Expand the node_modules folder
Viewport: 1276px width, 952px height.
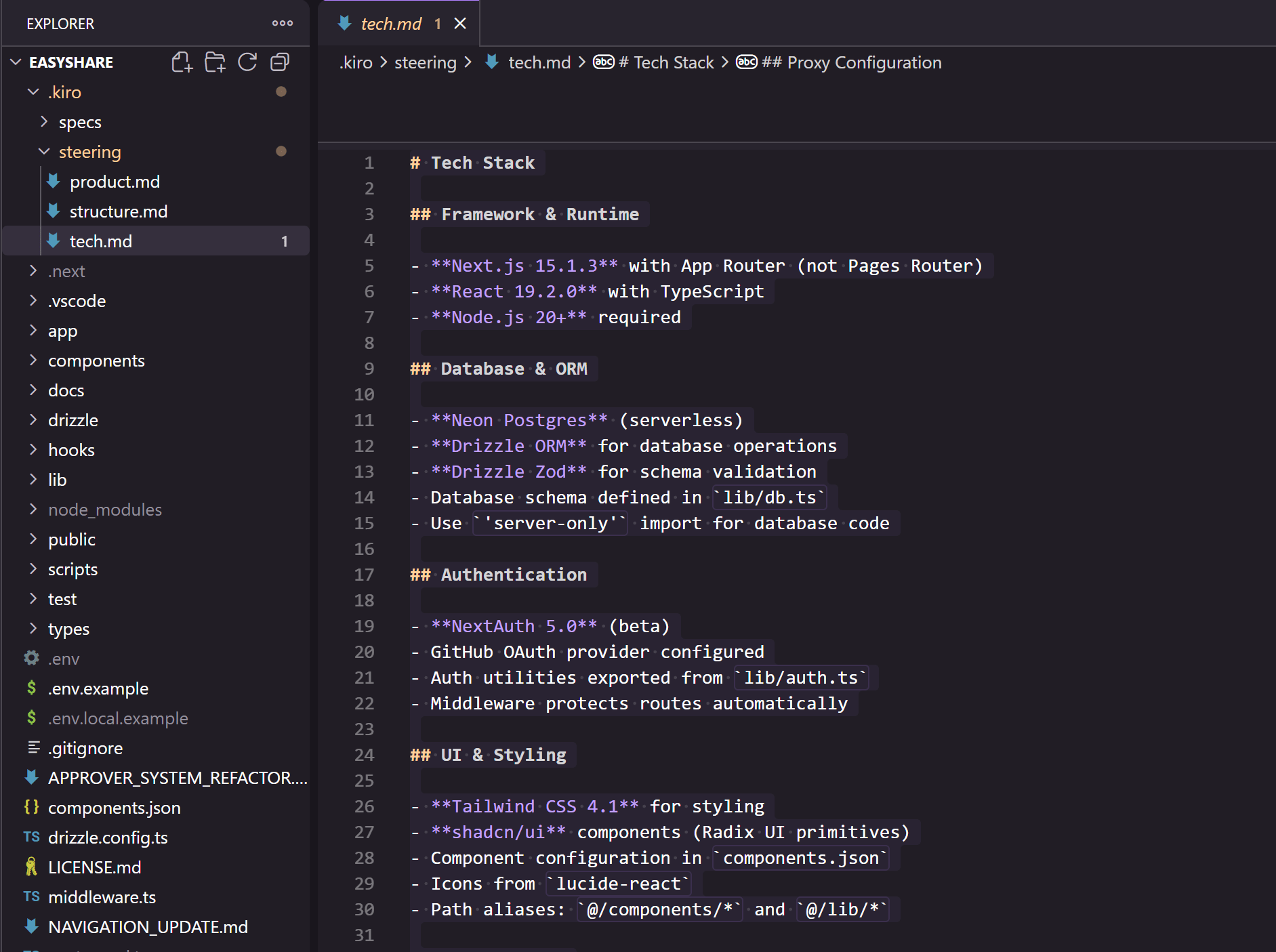33,509
